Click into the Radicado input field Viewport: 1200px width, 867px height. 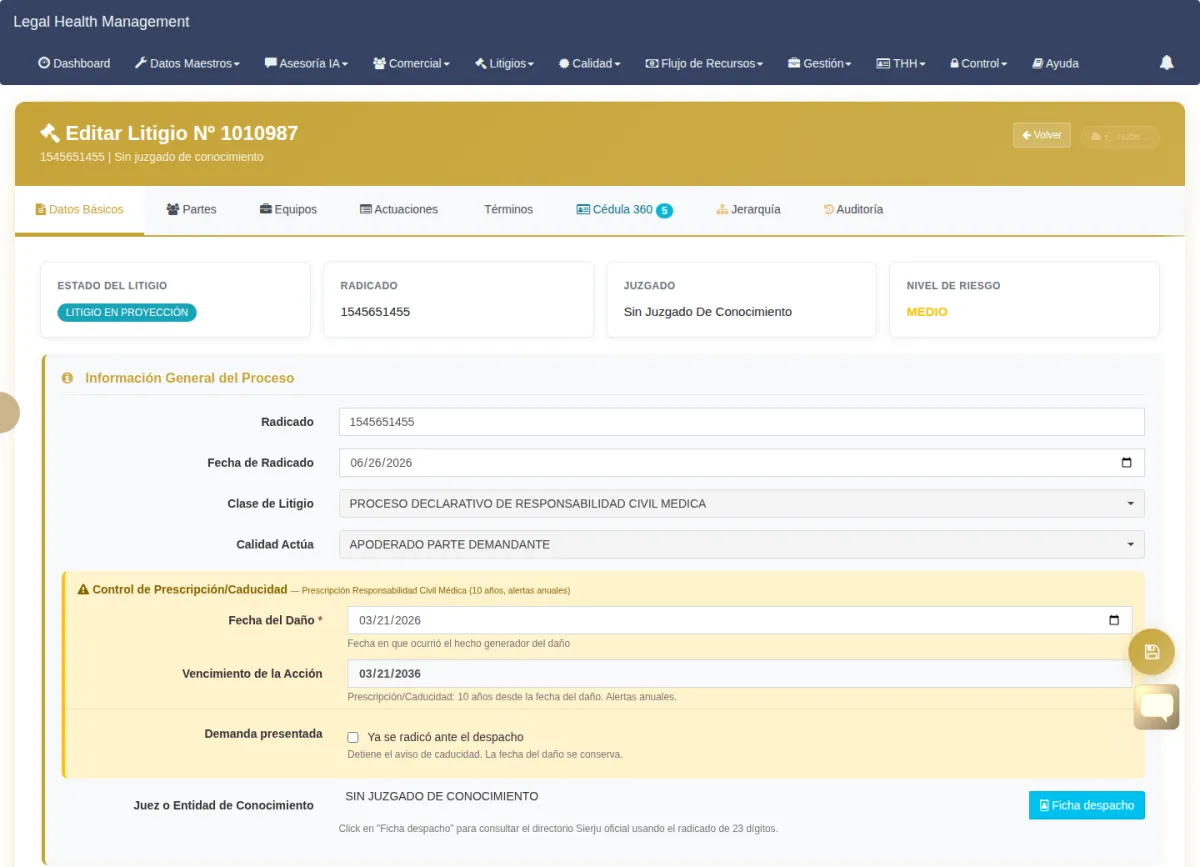[x=741, y=422]
